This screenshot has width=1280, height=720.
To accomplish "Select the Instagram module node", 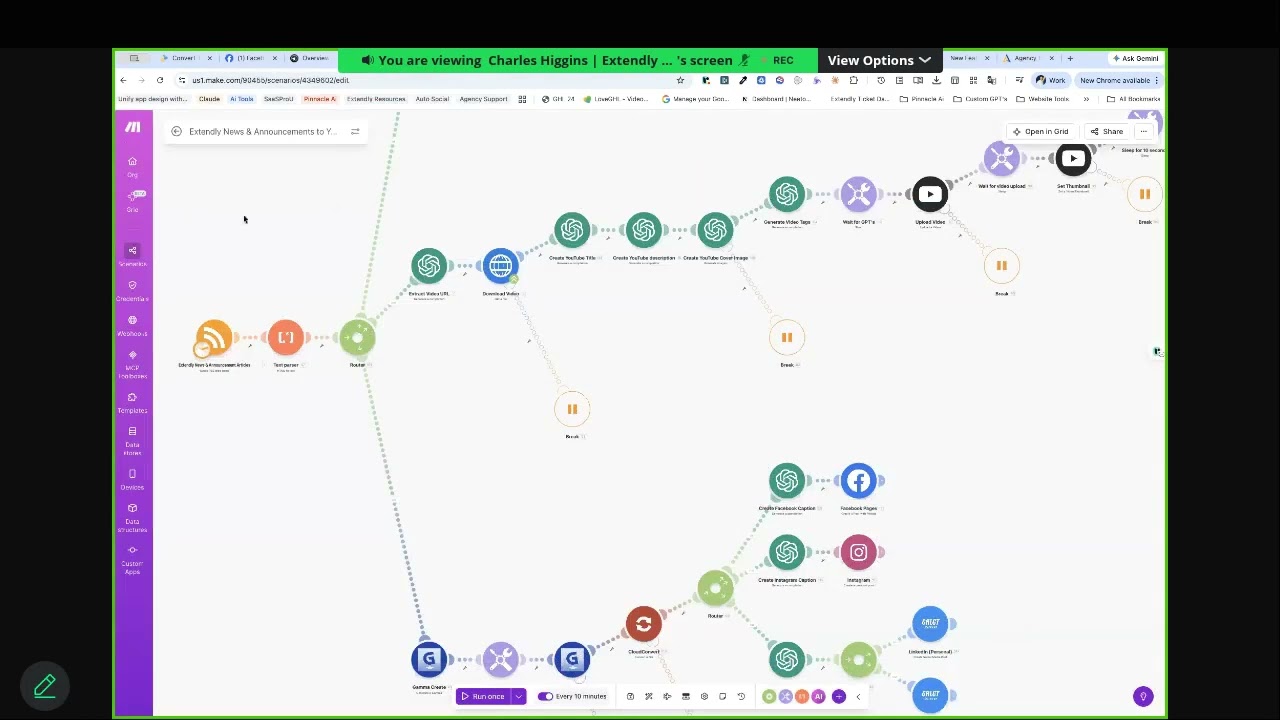I will 858,552.
